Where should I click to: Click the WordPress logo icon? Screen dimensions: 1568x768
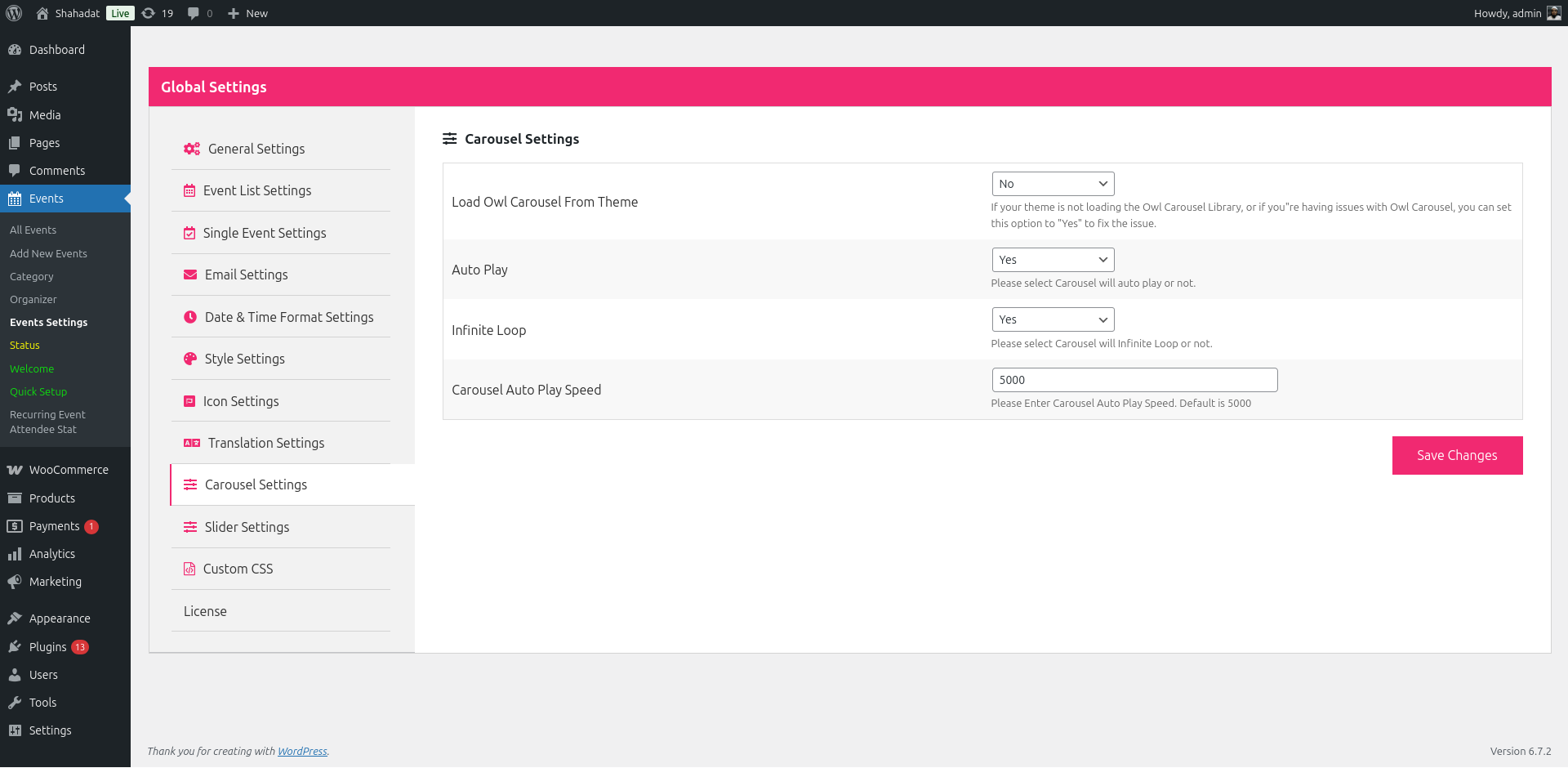pyautogui.click(x=14, y=13)
